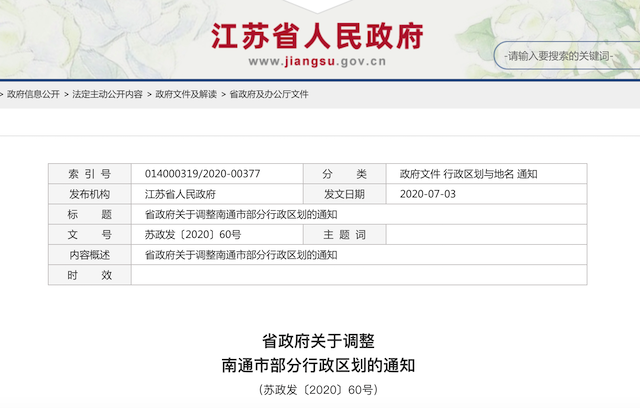Open the 省政府及办公厅文件 breadcrumb link

269,94
